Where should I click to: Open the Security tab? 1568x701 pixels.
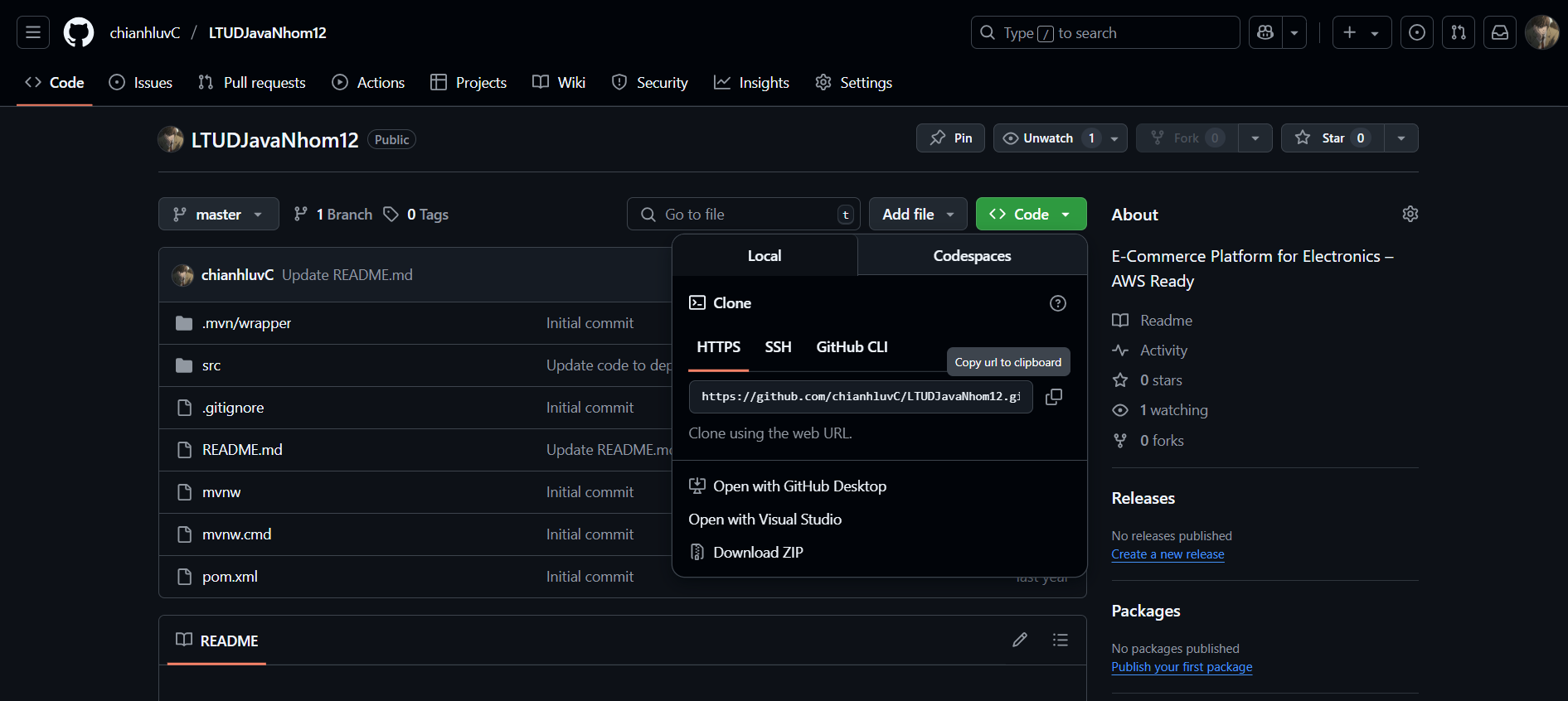point(650,83)
